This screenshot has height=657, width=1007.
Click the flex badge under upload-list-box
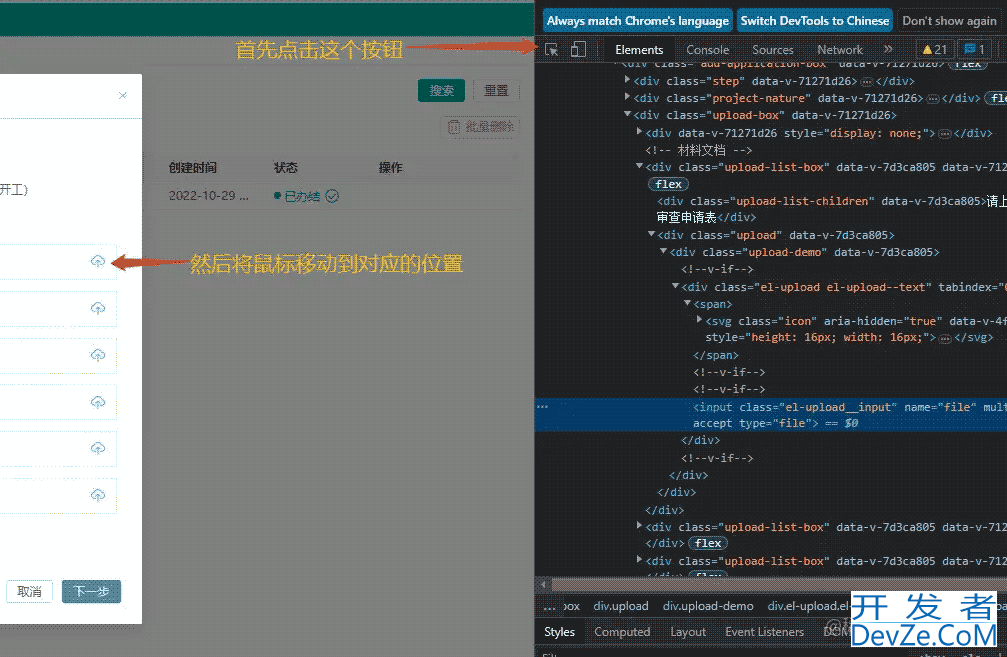pos(669,184)
